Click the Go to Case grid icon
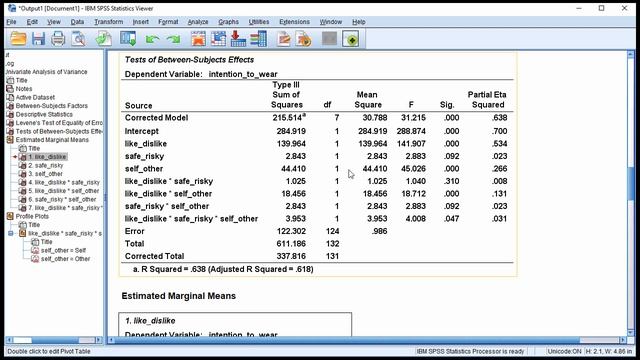Image resolution: width=640 pixels, height=360 pixels. [x=218, y=39]
